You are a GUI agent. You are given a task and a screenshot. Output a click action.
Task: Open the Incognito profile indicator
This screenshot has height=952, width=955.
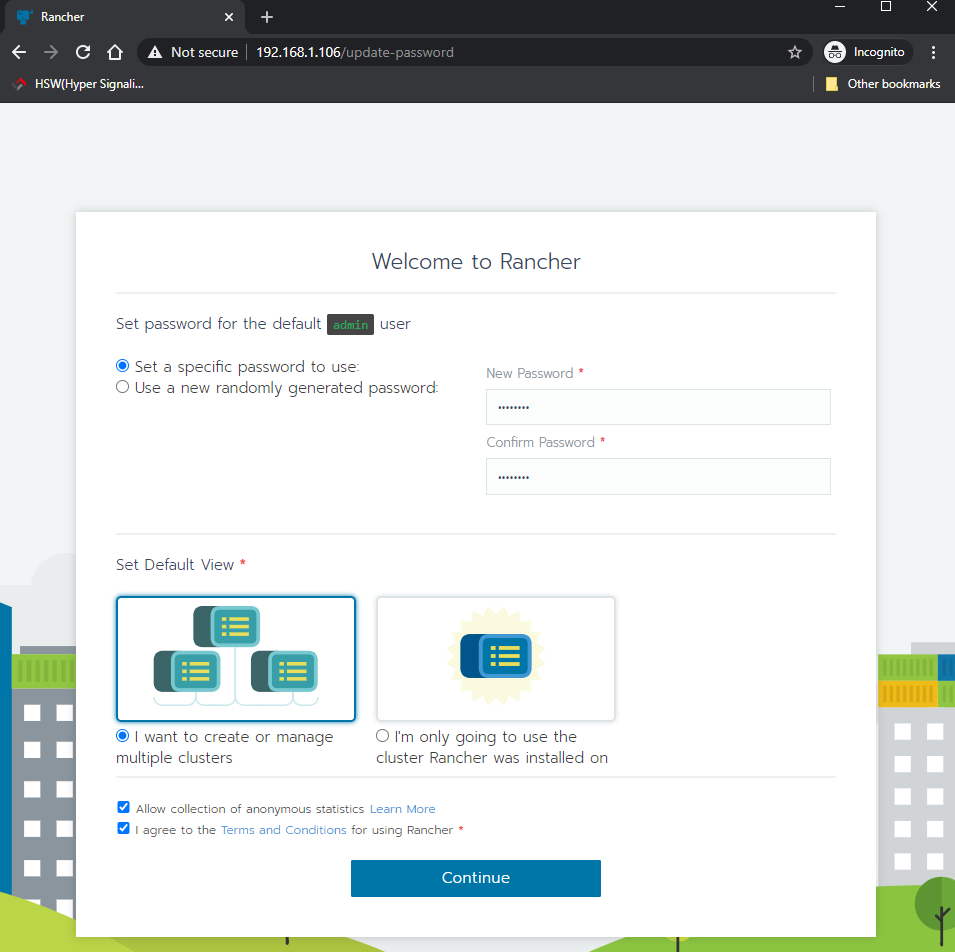867,52
